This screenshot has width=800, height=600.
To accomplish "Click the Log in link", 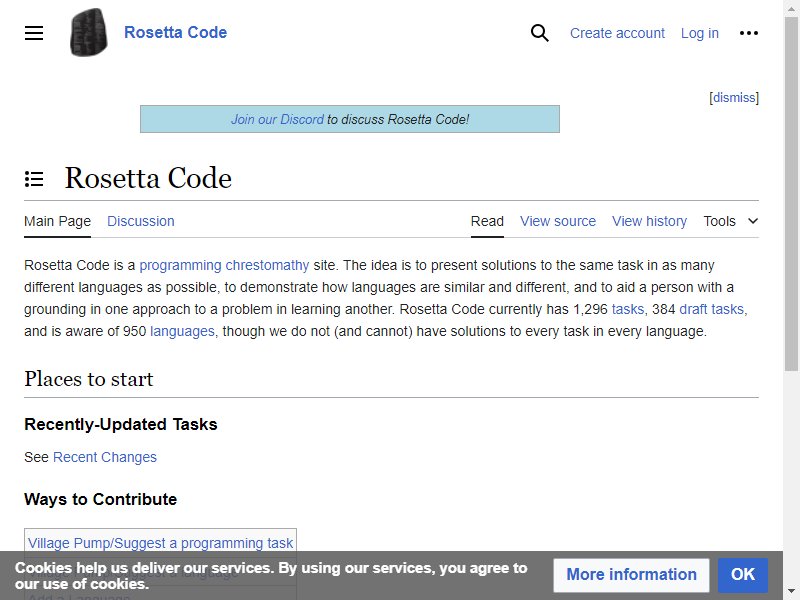I will pos(699,33).
